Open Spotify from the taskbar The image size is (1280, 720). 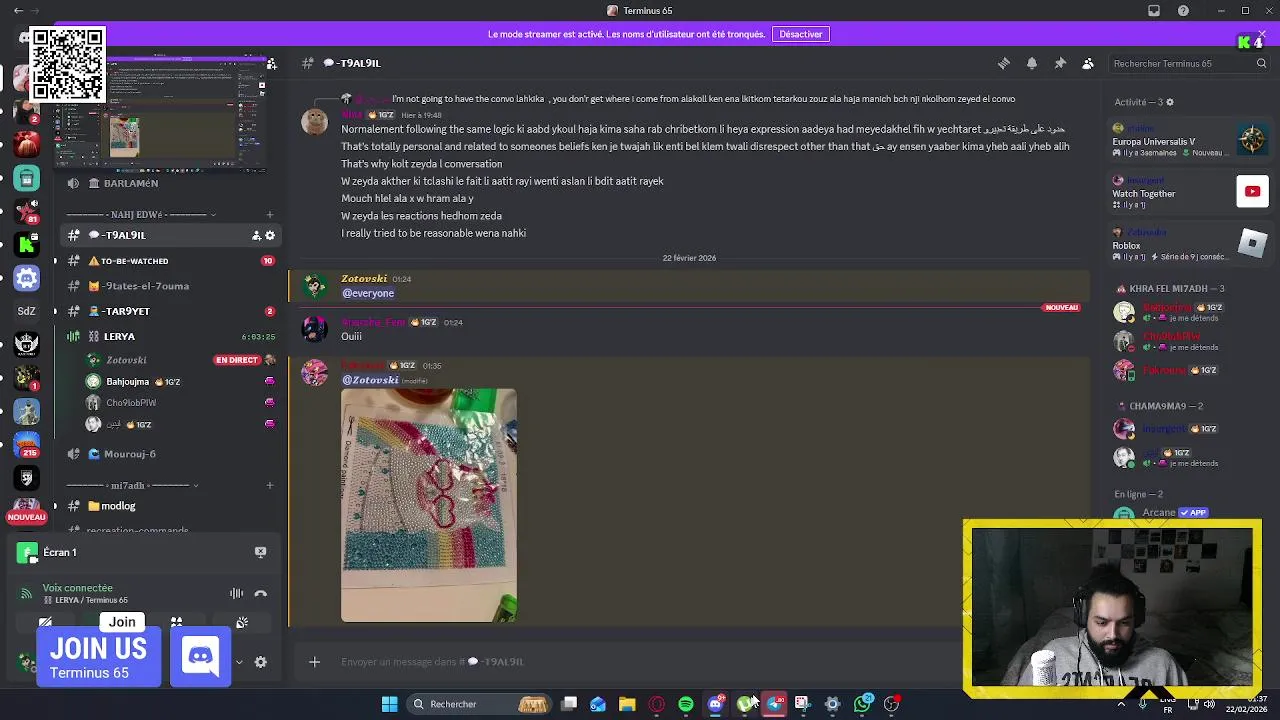click(686, 704)
